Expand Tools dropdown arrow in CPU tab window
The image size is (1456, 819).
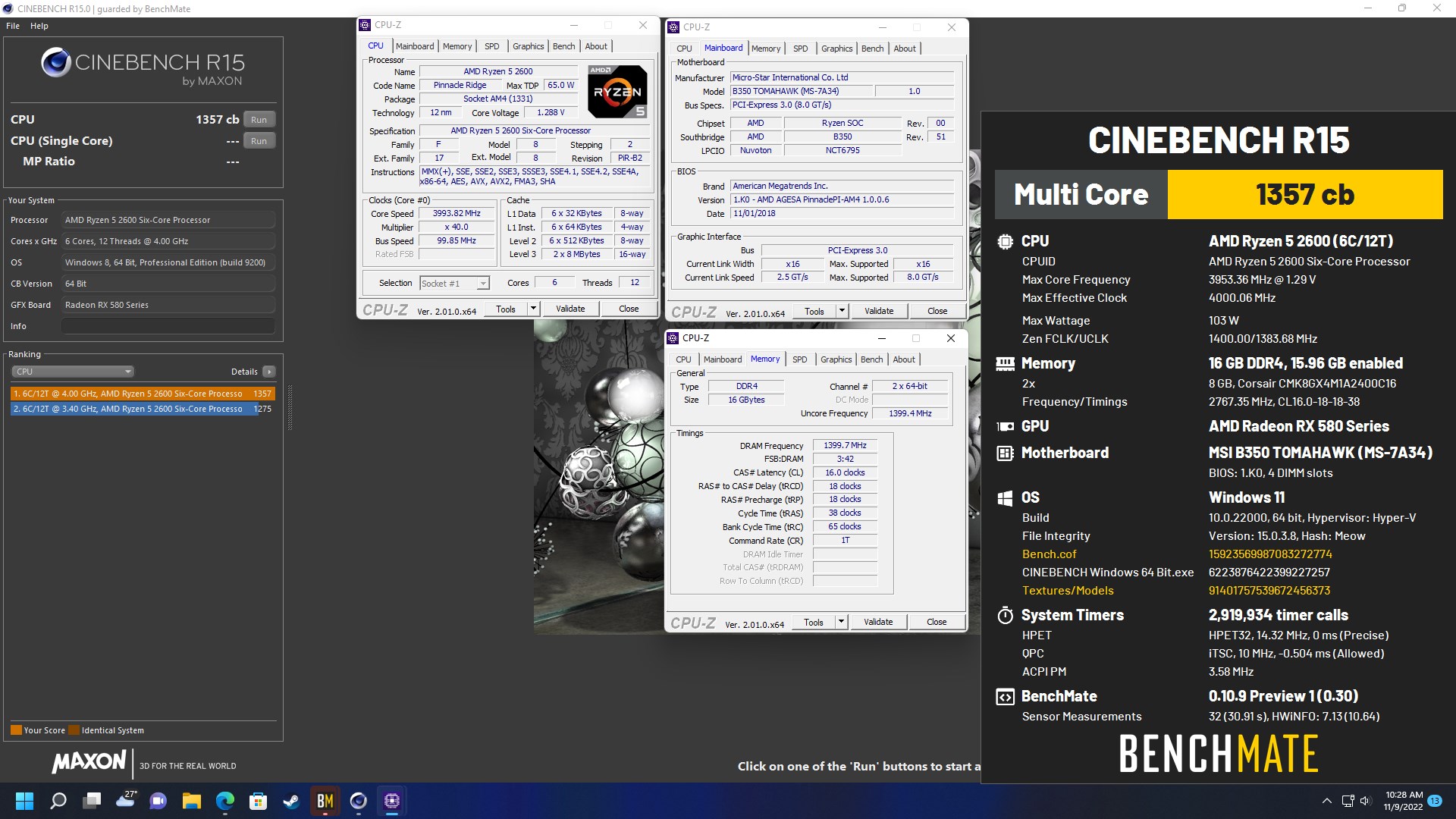(533, 309)
